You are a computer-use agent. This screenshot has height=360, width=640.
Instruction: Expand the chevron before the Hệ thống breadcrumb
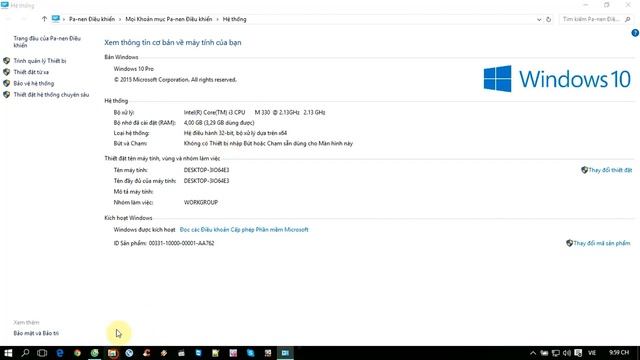click(218, 19)
